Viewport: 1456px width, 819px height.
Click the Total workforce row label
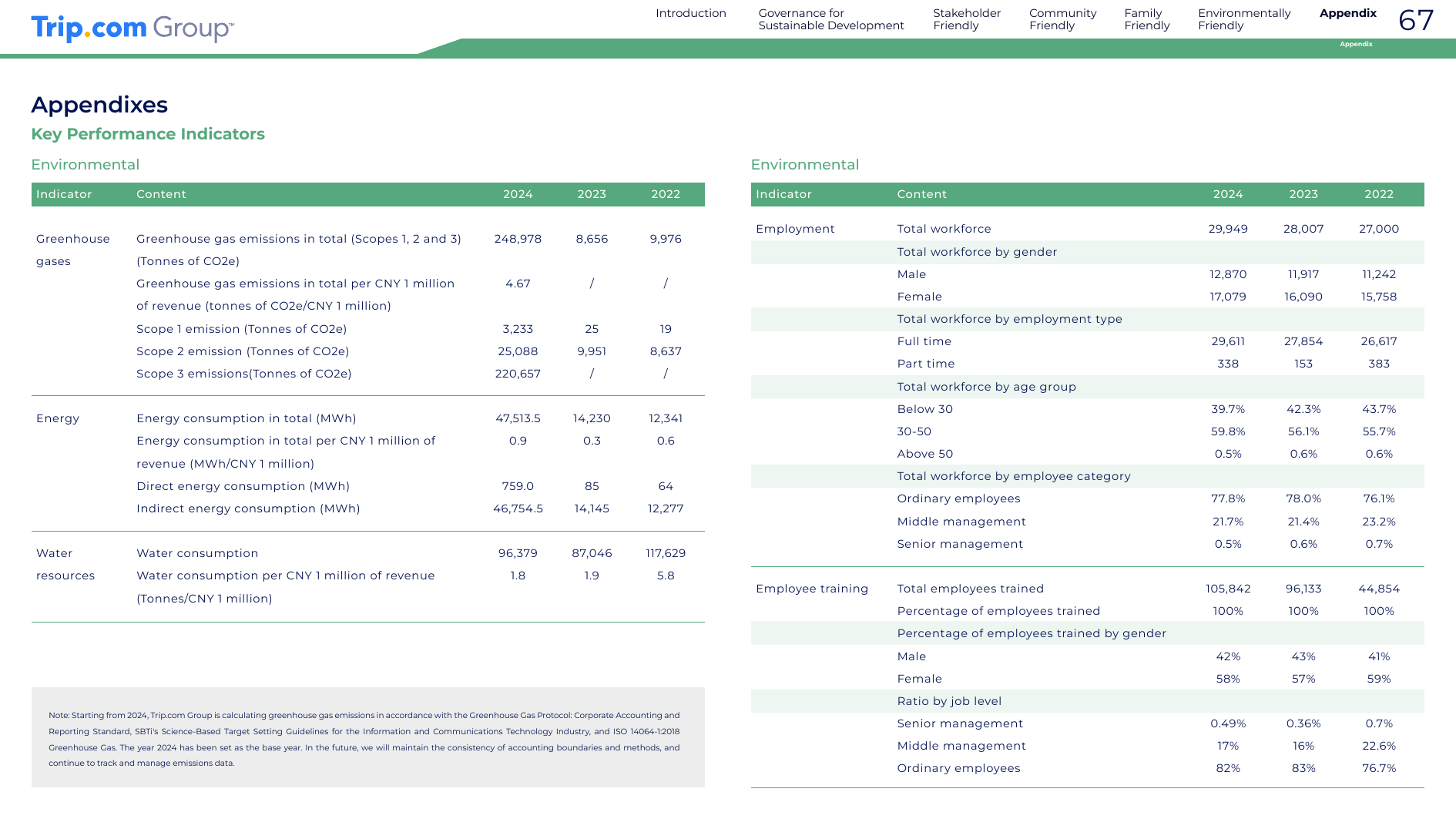[944, 229]
